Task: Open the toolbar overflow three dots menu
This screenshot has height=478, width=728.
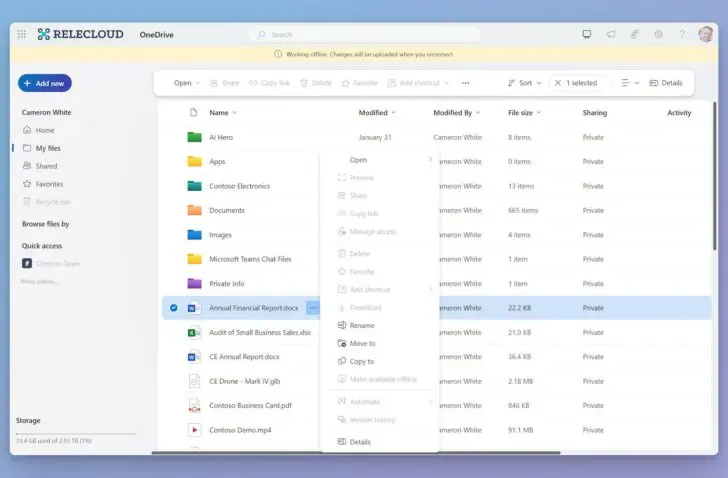Action: click(x=465, y=83)
